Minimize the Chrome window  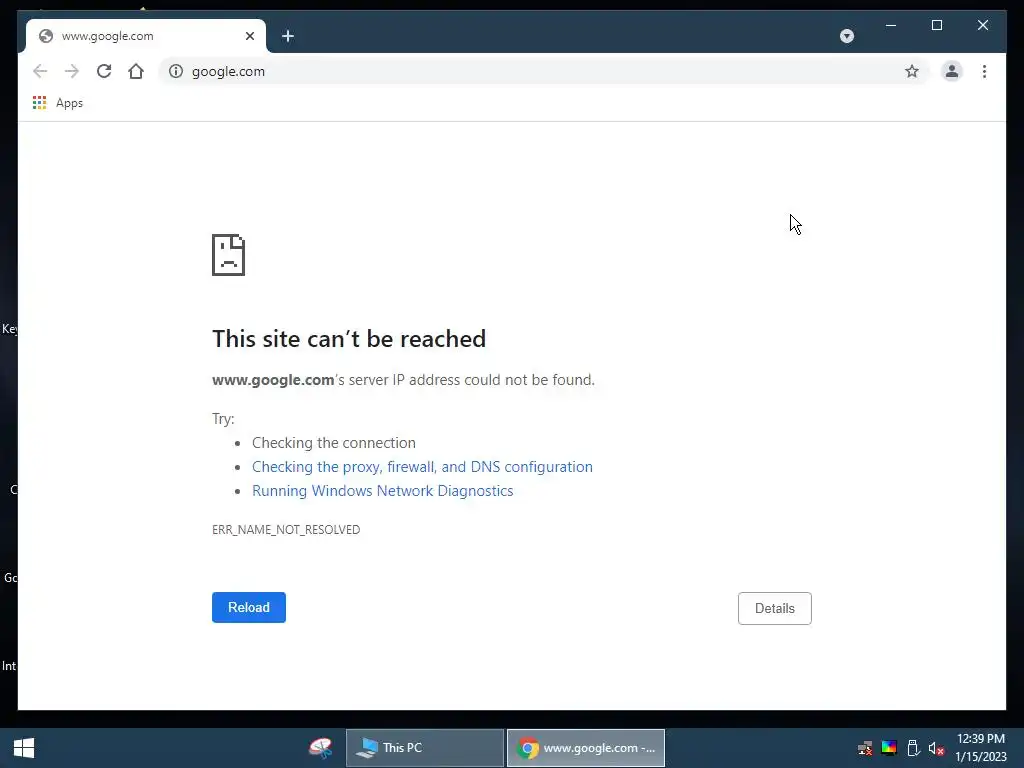(891, 25)
